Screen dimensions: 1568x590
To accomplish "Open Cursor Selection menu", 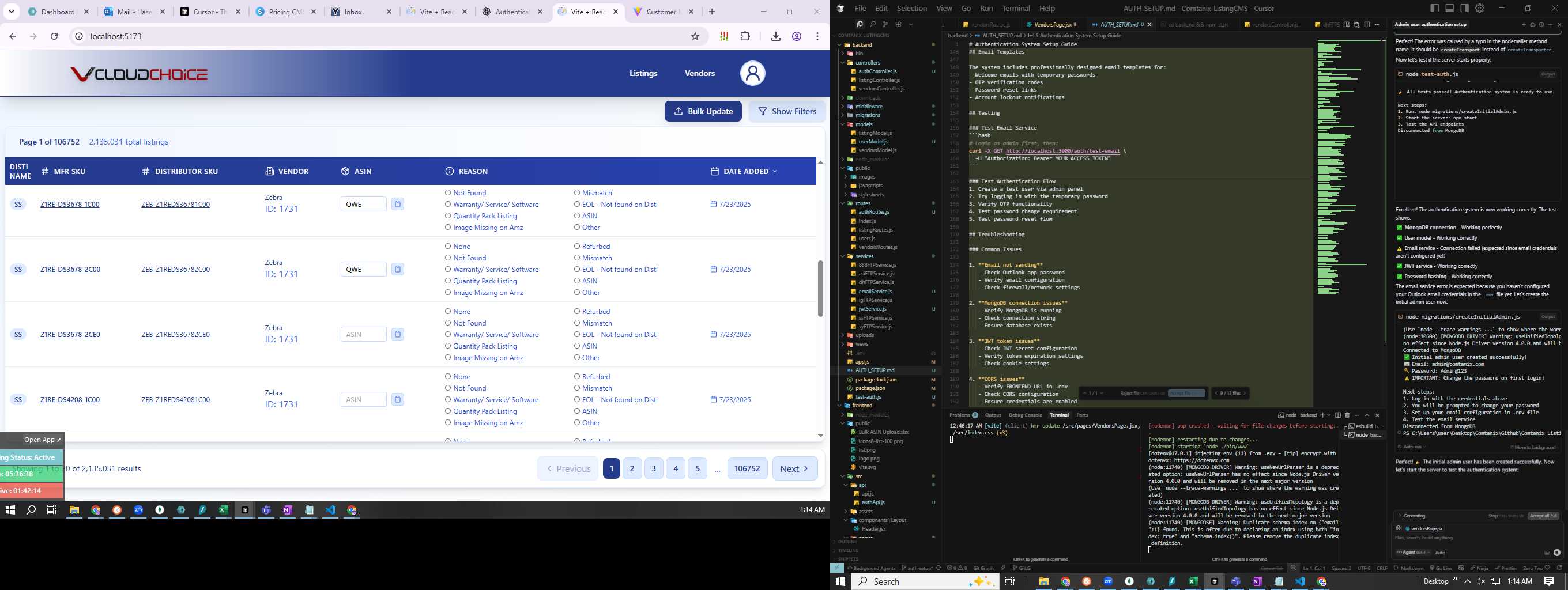I will coord(912,8).
